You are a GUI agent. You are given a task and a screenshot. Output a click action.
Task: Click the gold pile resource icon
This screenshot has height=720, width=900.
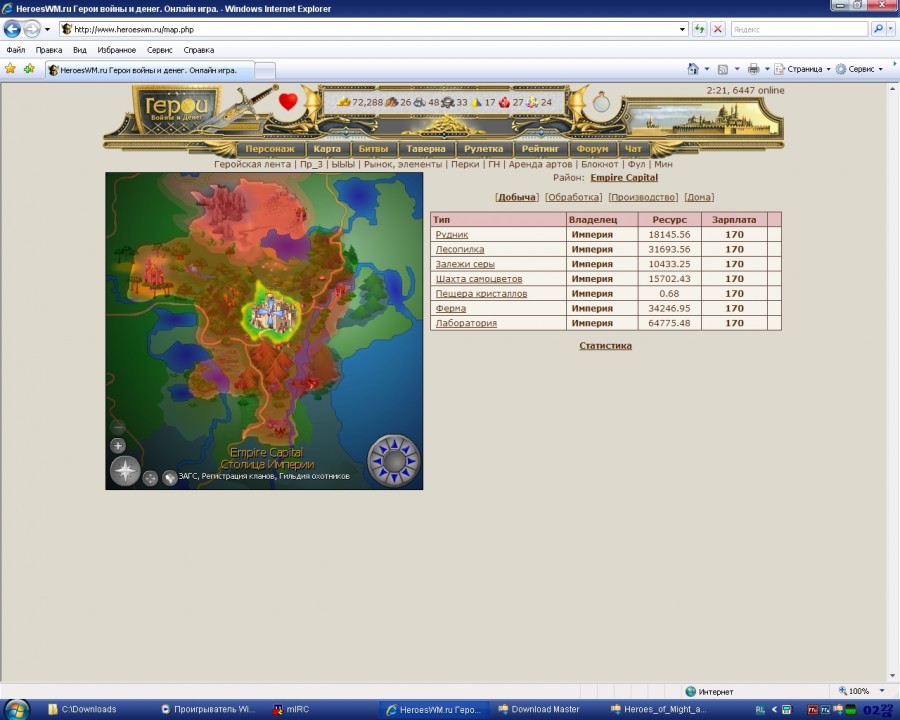tap(343, 102)
